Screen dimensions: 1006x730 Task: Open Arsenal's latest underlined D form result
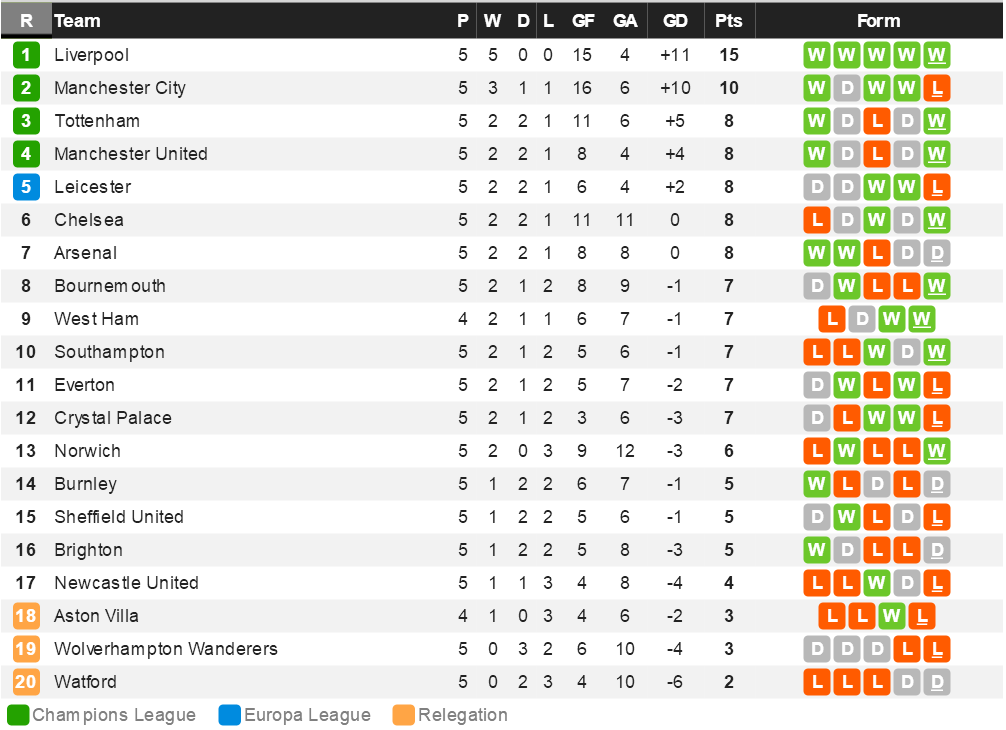click(x=937, y=253)
